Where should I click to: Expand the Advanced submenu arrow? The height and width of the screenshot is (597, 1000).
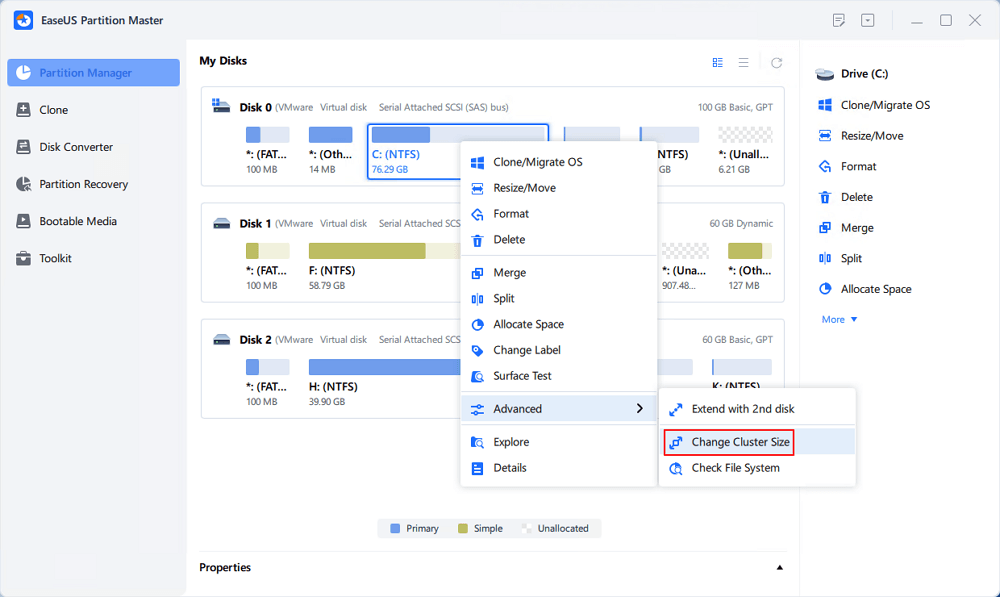640,409
